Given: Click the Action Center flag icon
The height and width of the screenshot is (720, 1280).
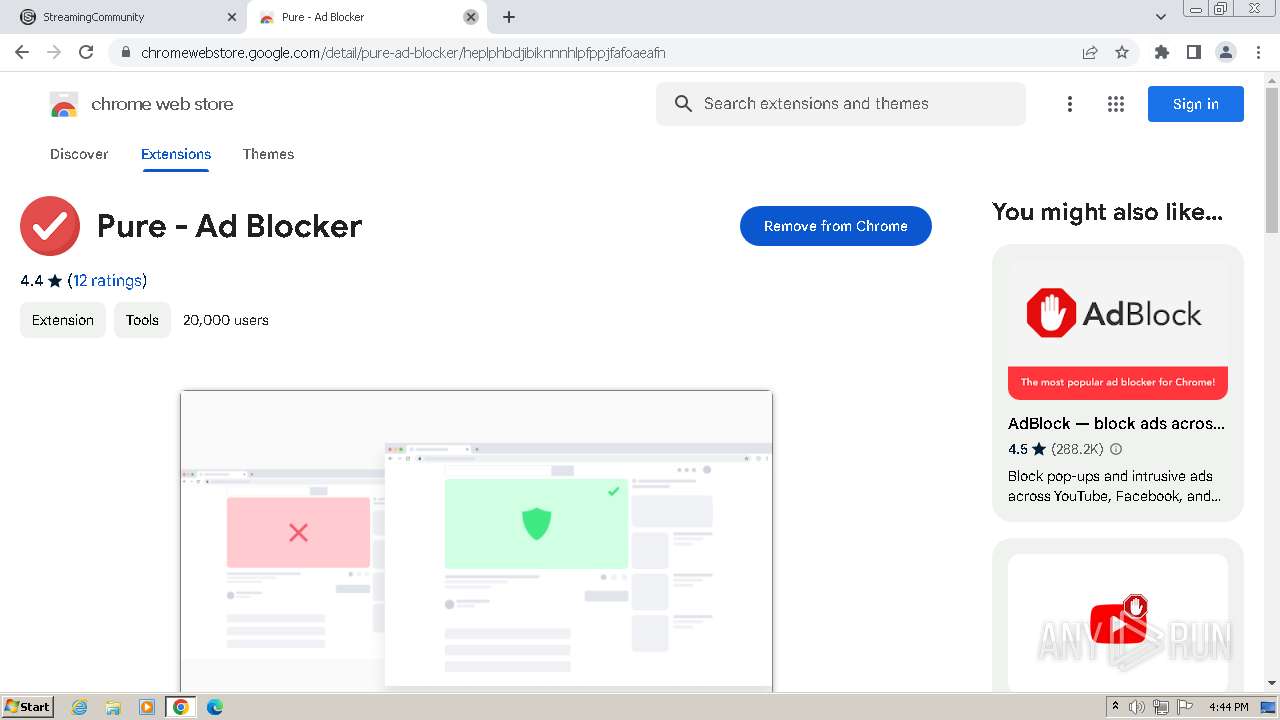Looking at the screenshot, I should coord(1183,707).
